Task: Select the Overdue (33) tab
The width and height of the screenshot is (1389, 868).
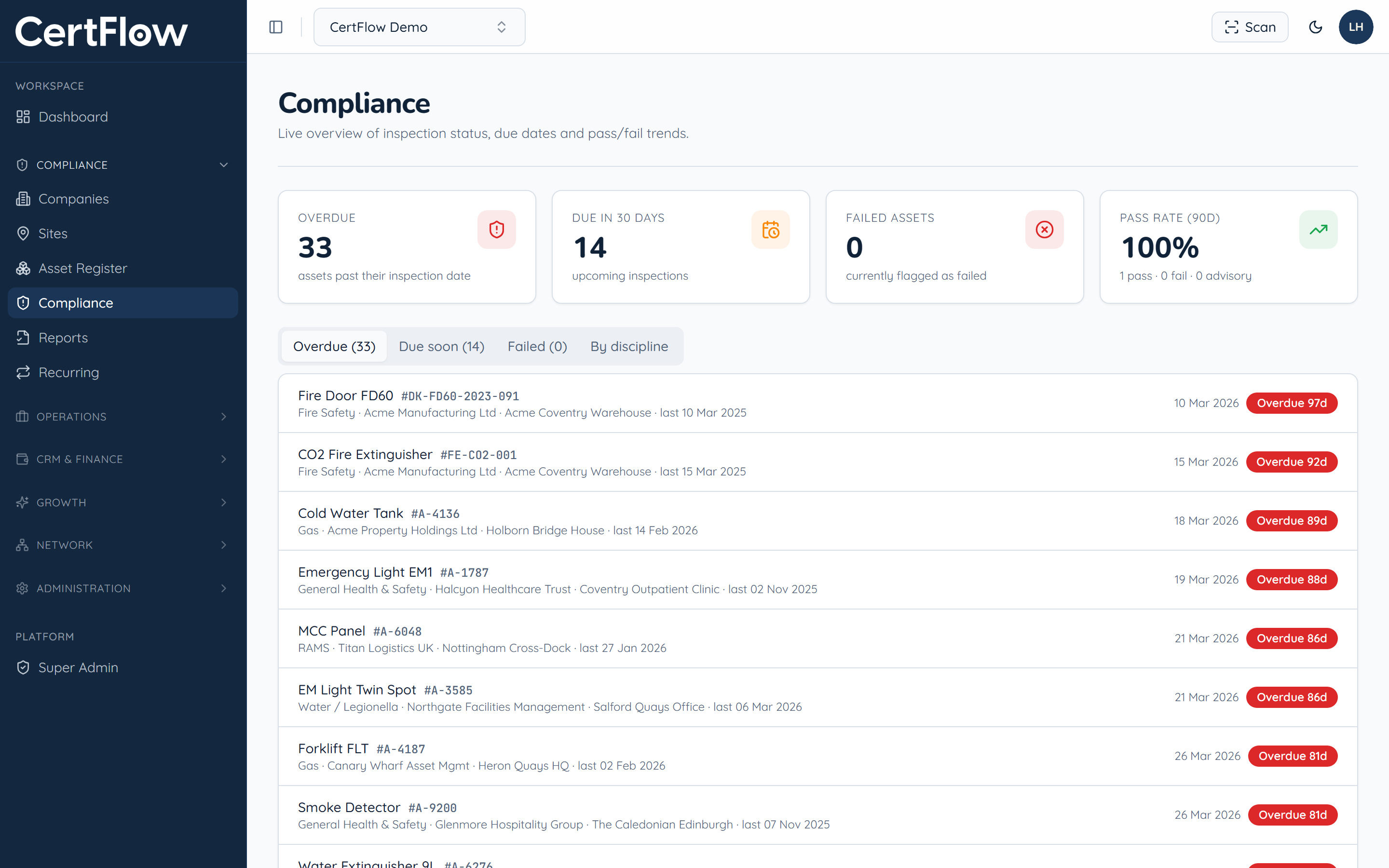Action: click(334, 346)
